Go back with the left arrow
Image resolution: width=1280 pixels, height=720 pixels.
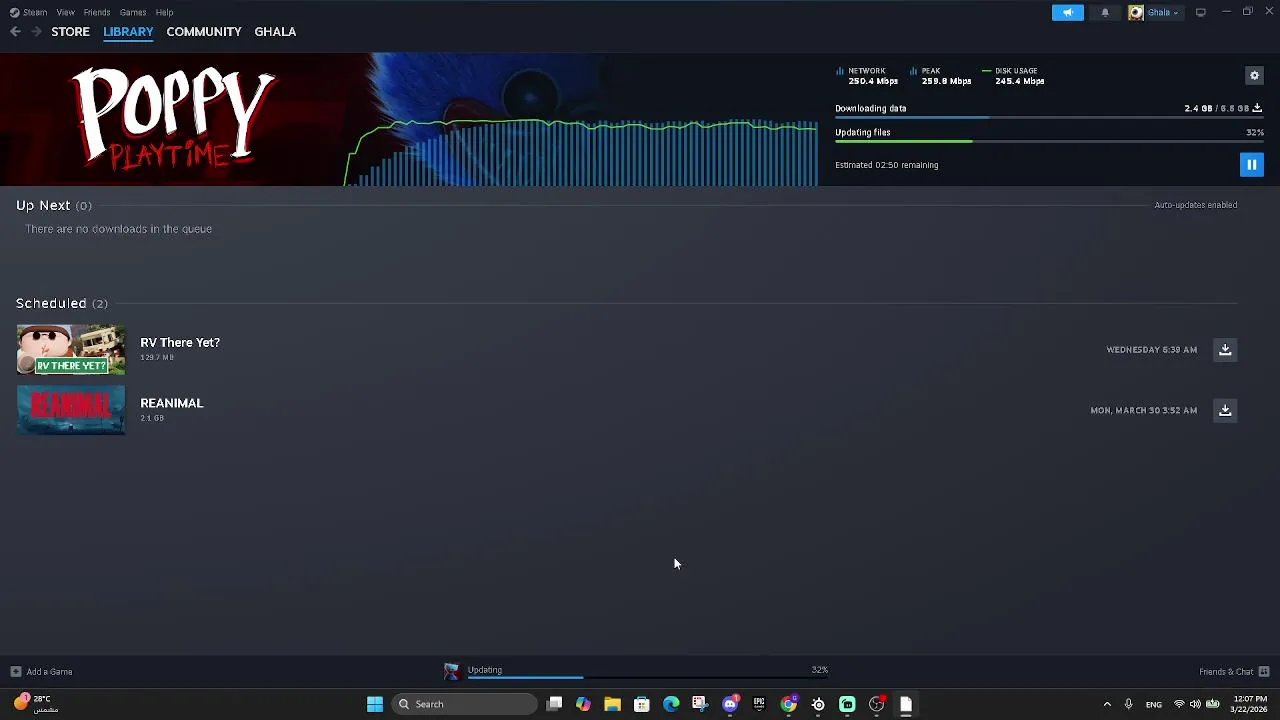pos(15,32)
